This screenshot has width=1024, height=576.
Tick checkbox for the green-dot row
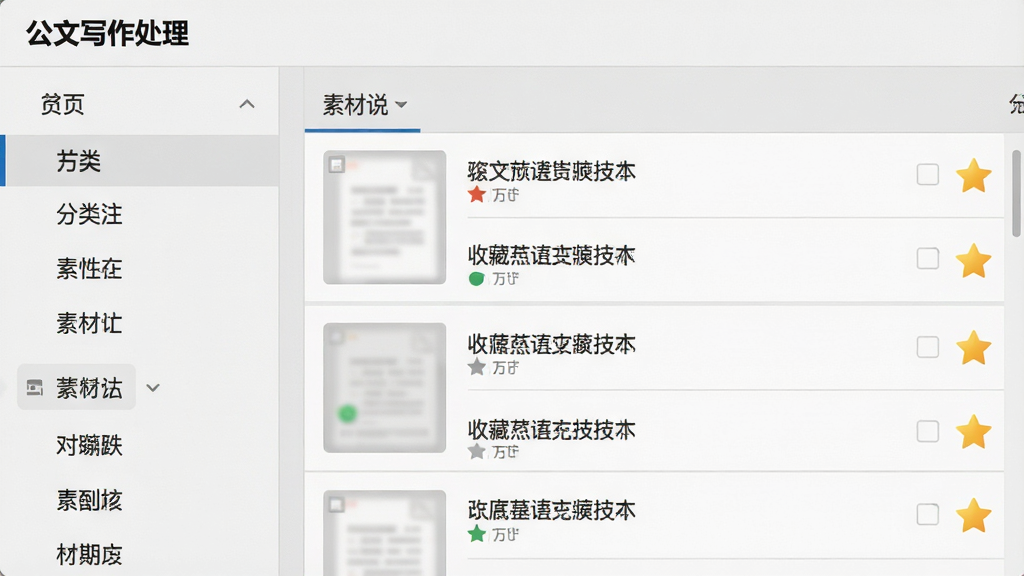point(927,259)
